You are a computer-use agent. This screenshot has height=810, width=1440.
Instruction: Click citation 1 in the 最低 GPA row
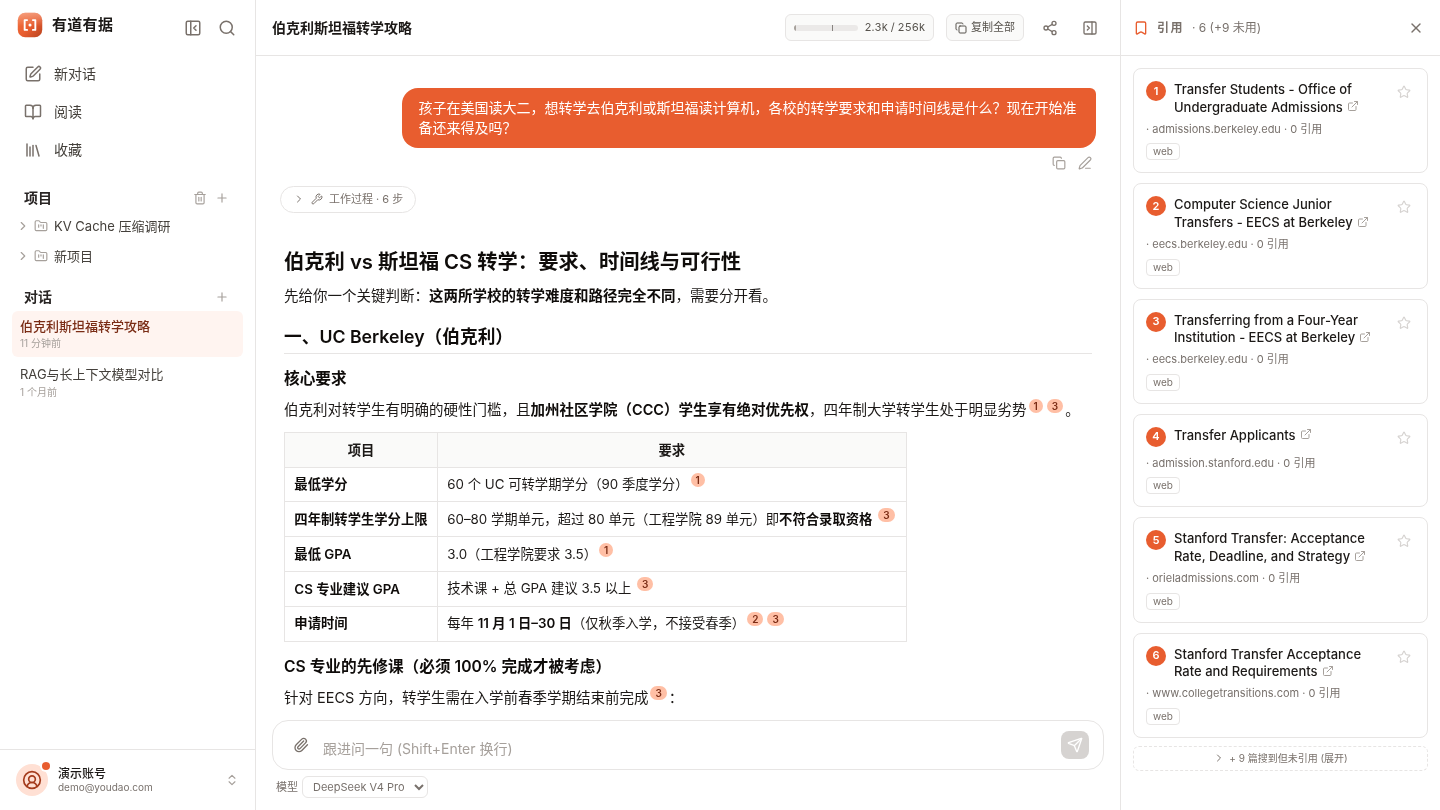[606, 550]
